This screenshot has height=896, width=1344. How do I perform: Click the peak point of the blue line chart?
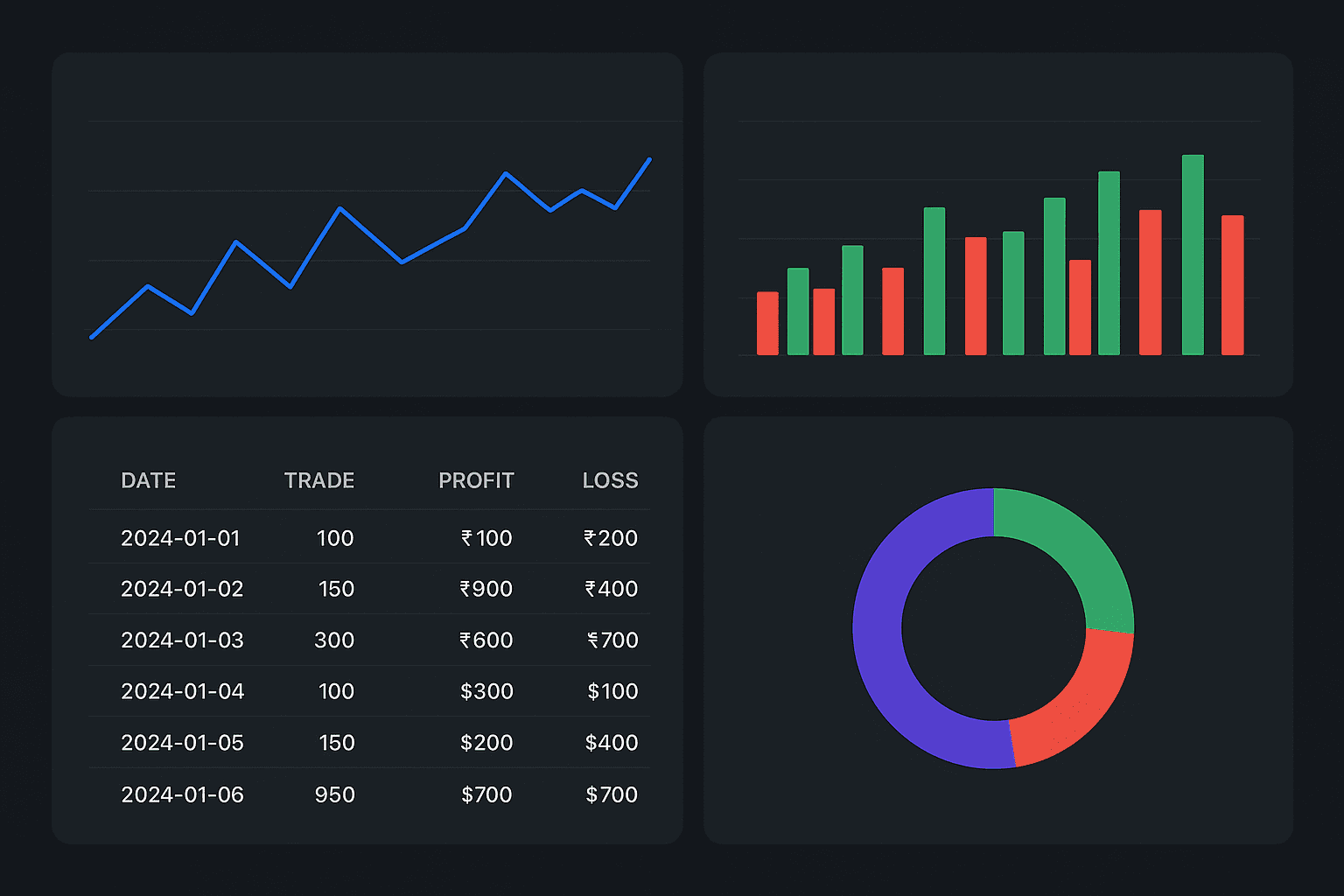[650, 159]
